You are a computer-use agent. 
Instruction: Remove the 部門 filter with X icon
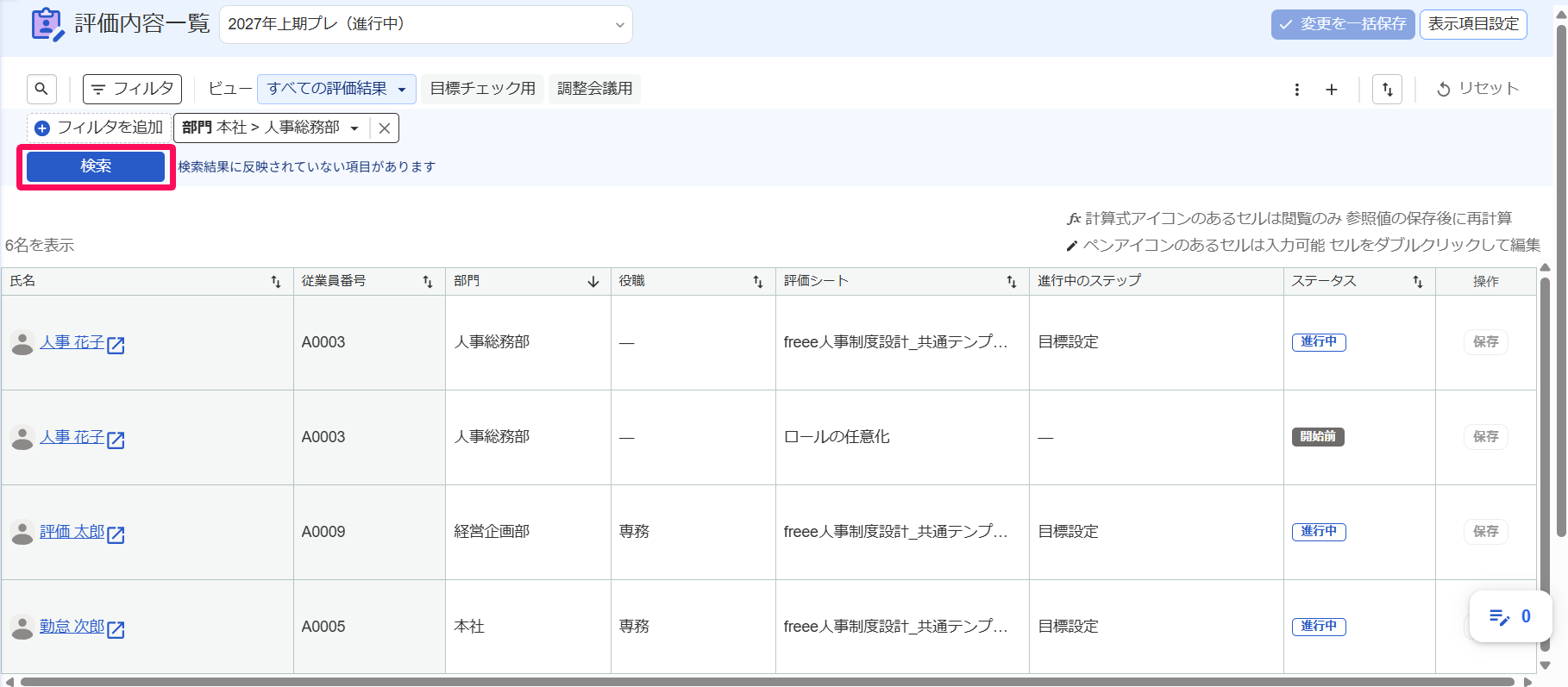[x=385, y=128]
